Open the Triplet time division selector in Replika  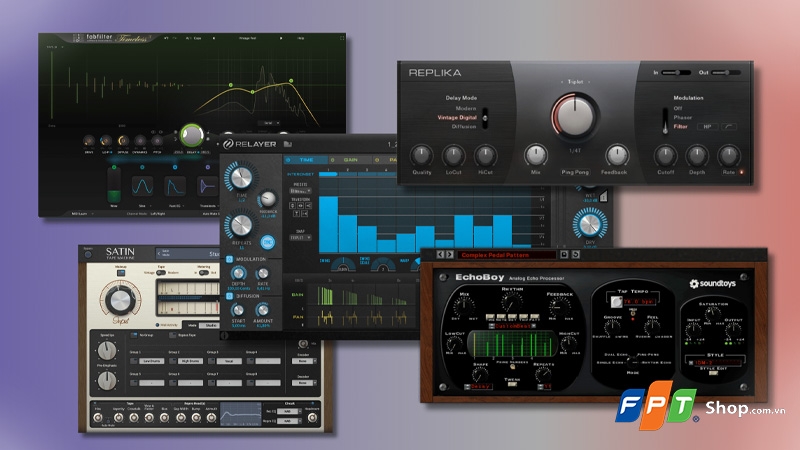[575, 82]
